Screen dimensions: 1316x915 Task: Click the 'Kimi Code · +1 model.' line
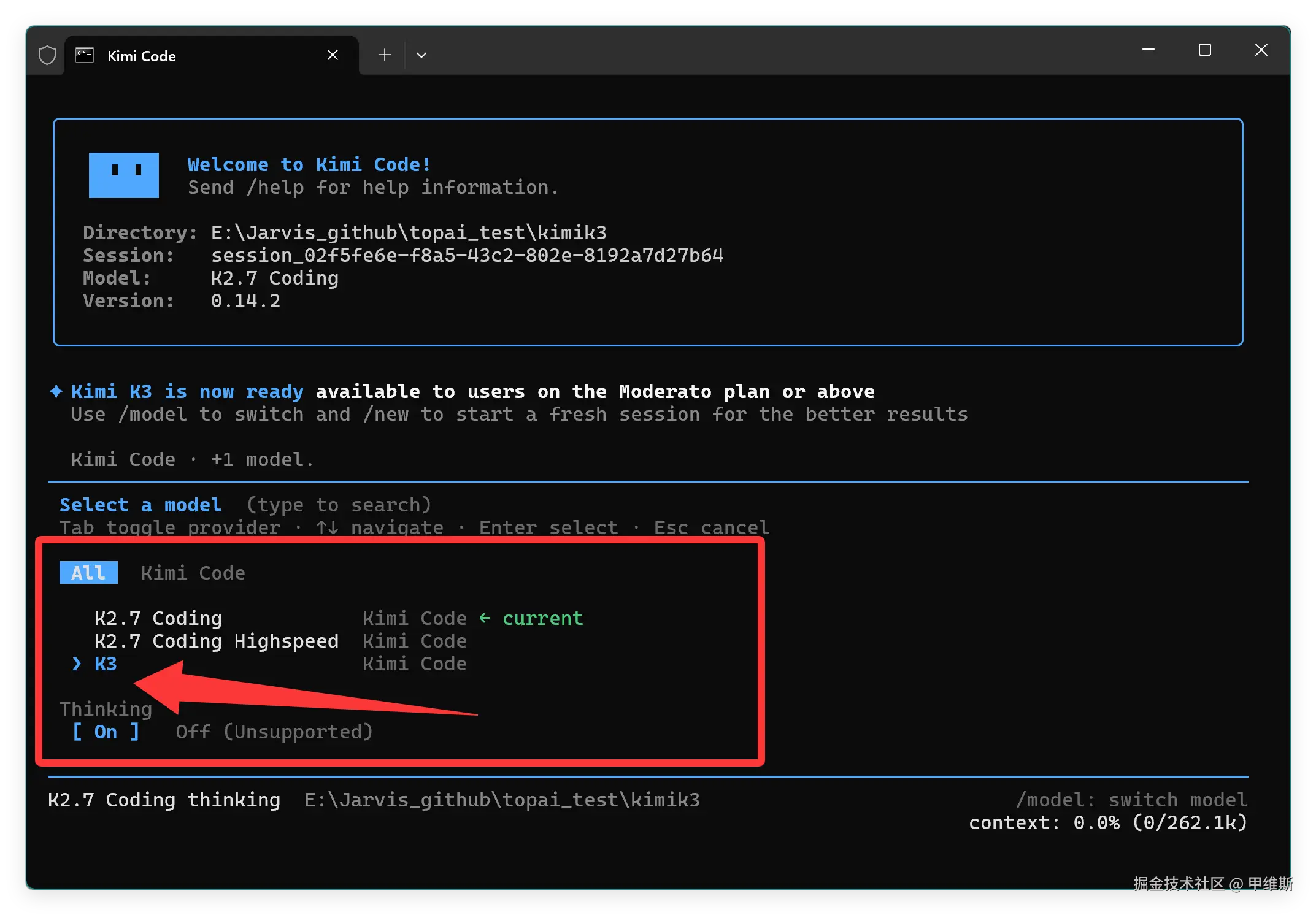[x=193, y=459]
